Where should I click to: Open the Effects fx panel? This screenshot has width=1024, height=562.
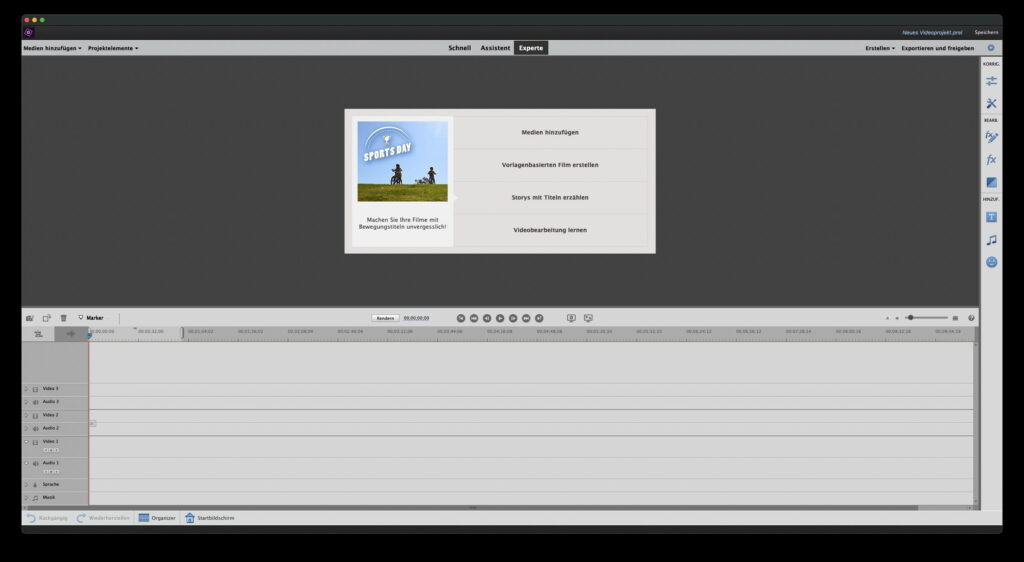(x=991, y=160)
